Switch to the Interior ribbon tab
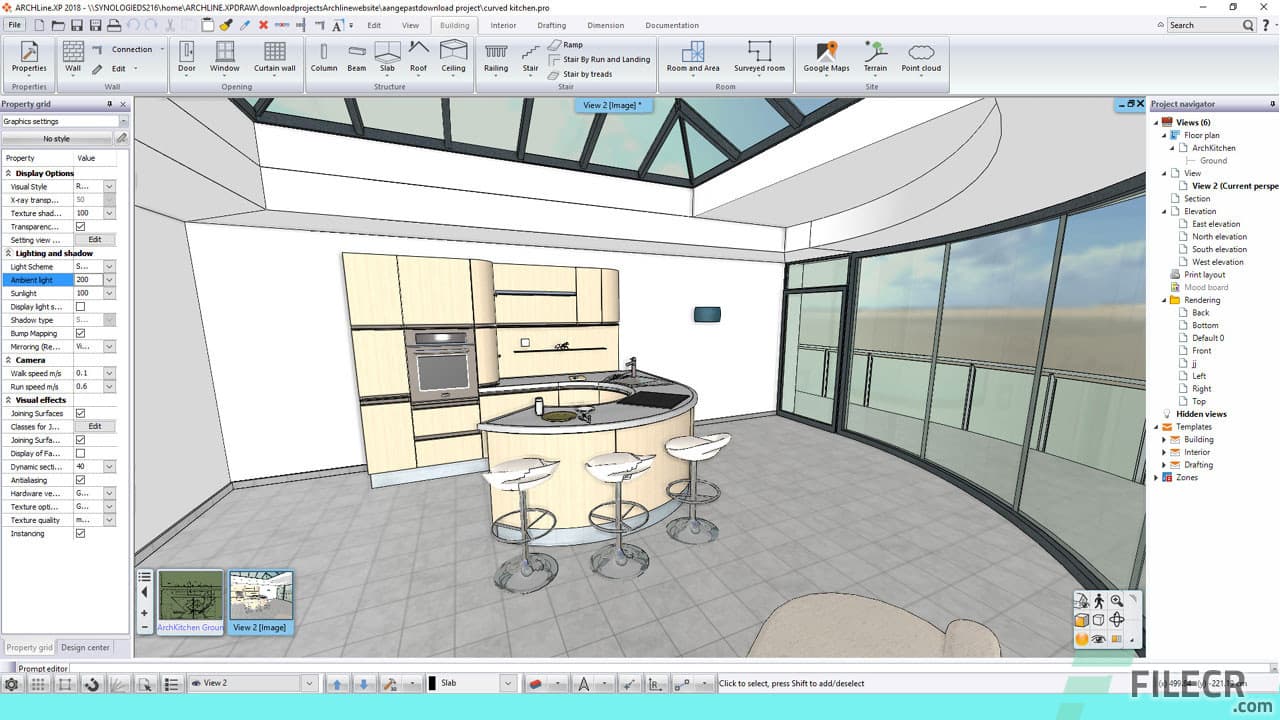This screenshot has height=720, width=1280. click(503, 25)
